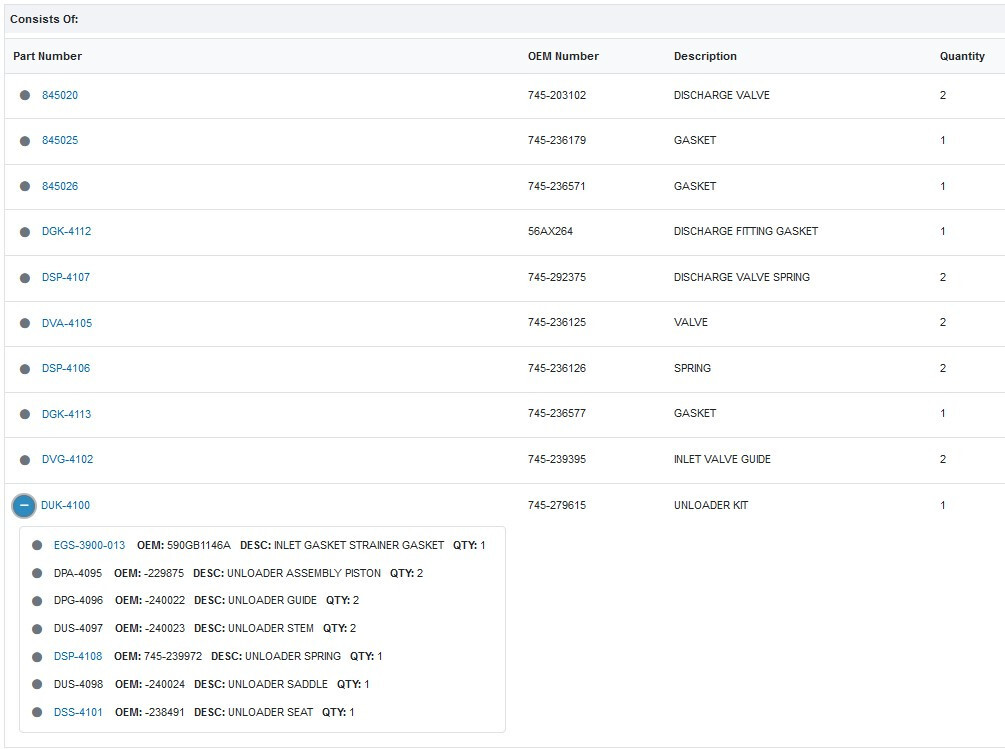Screen dimensions: 1005x749
Task: Open the DGK-4113 gasket part link
Action: tap(66, 414)
